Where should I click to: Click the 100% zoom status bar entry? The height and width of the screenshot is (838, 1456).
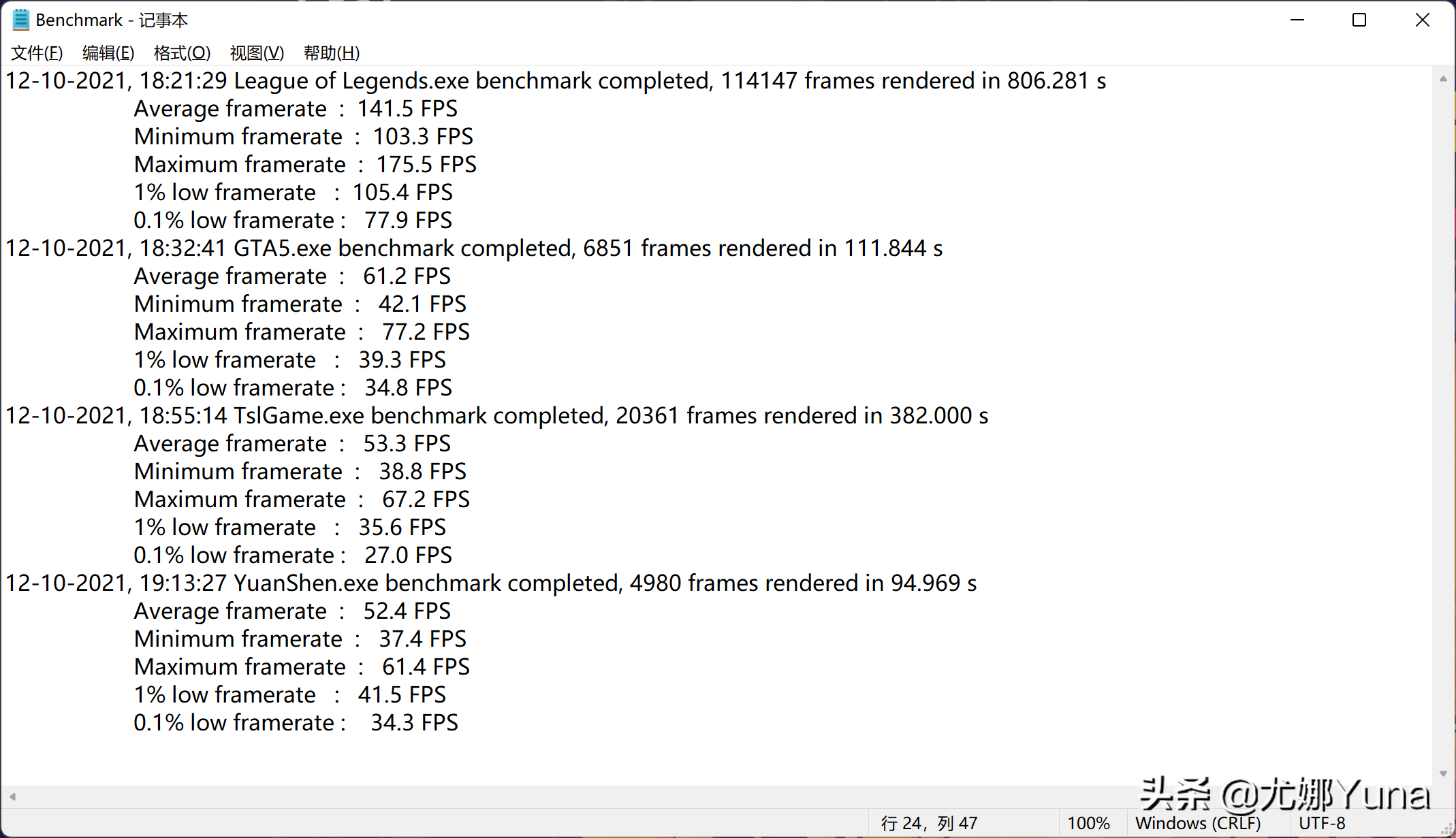pyautogui.click(x=1088, y=824)
